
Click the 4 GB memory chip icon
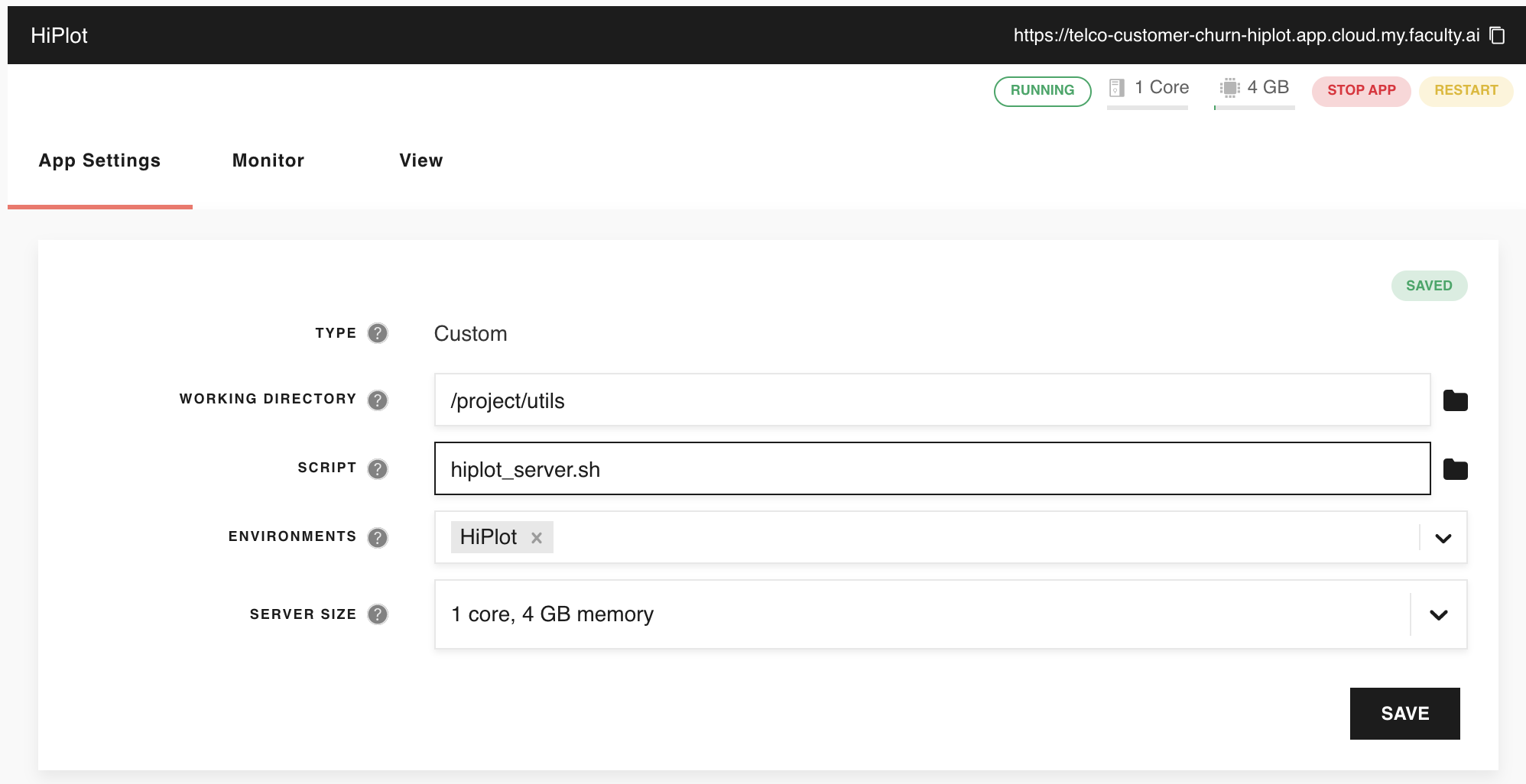click(1229, 88)
